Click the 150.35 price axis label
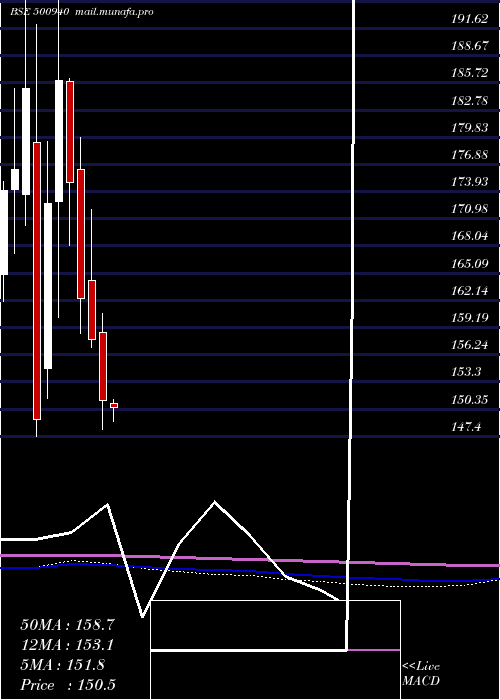 point(469,400)
